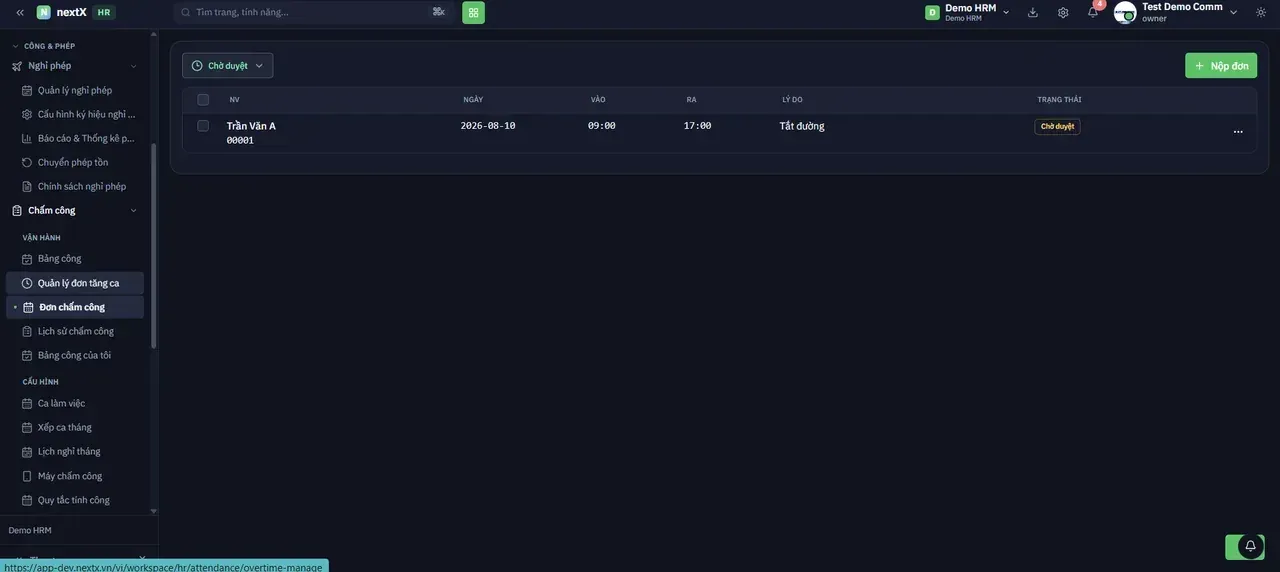Click Chuyển phép tồn refresh icon
Viewport: 1280px width, 572px height.
tap(27, 162)
